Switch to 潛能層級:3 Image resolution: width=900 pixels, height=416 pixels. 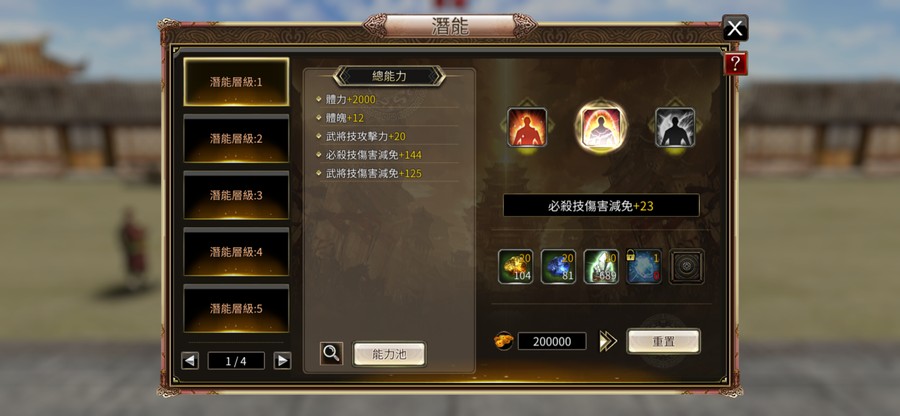coord(236,195)
